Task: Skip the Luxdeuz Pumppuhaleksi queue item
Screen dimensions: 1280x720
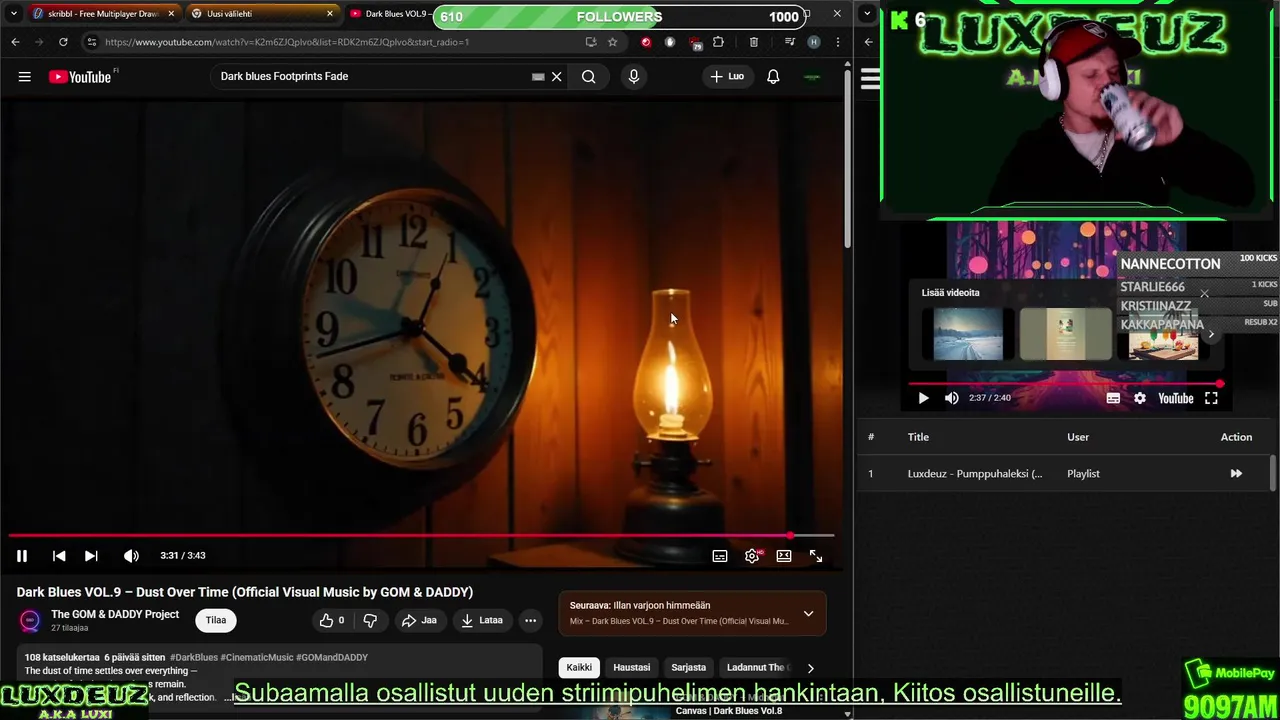Action: tap(1236, 474)
